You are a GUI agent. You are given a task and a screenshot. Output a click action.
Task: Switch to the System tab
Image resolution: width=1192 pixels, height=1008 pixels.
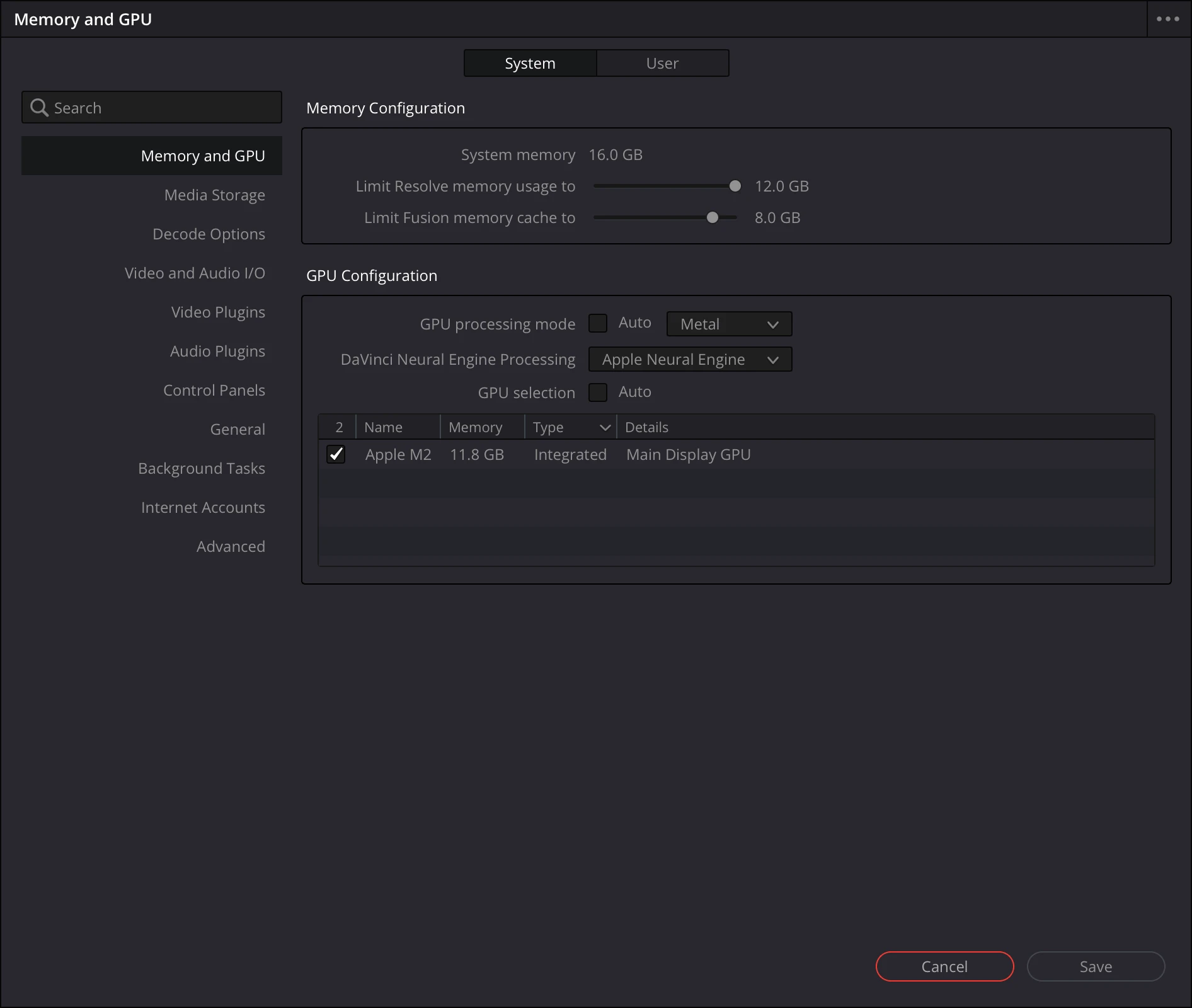pyautogui.click(x=530, y=63)
